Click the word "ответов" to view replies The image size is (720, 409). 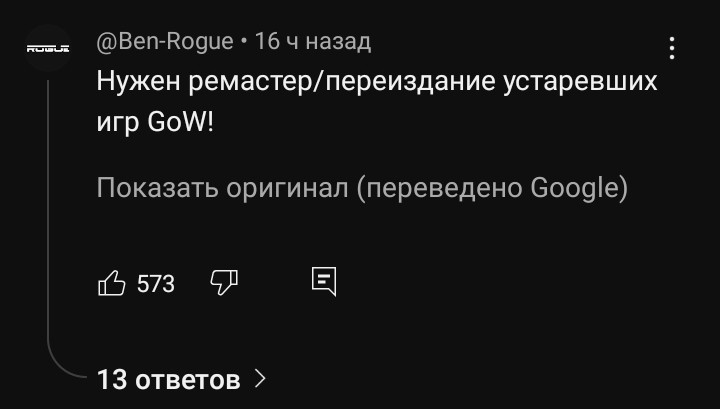pyautogui.click(x=188, y=381)
